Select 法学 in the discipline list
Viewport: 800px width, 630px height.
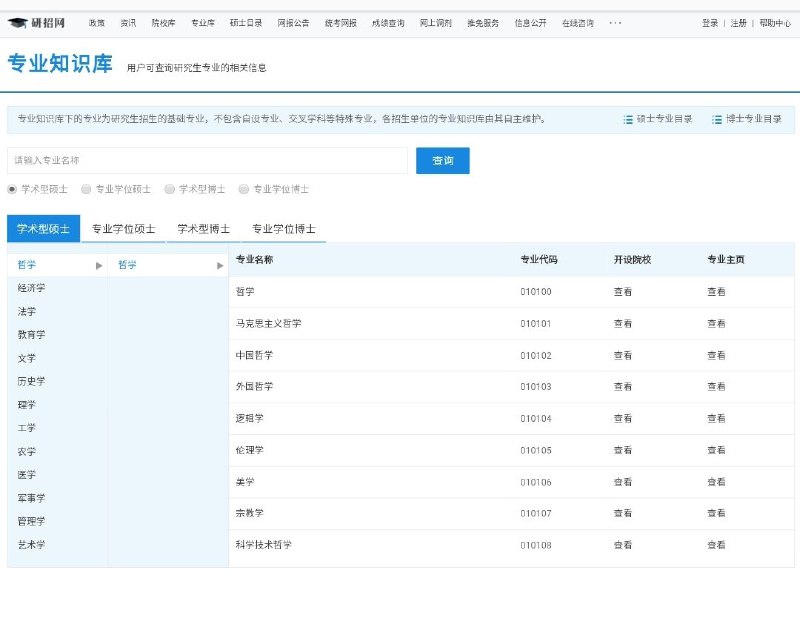(27, 312)
